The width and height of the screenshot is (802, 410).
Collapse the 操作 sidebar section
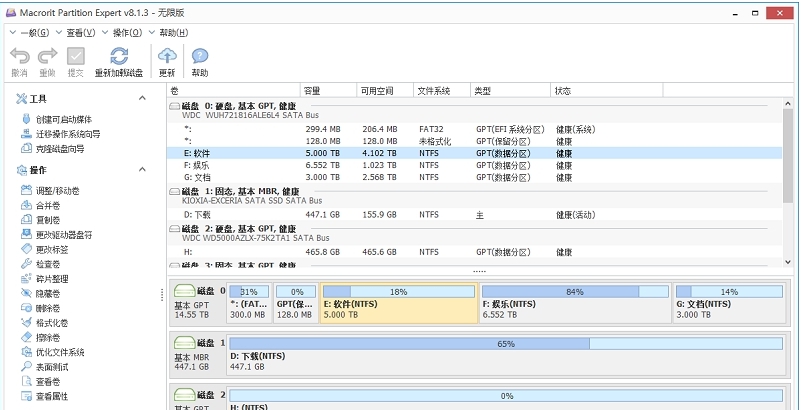click(142, 170)
